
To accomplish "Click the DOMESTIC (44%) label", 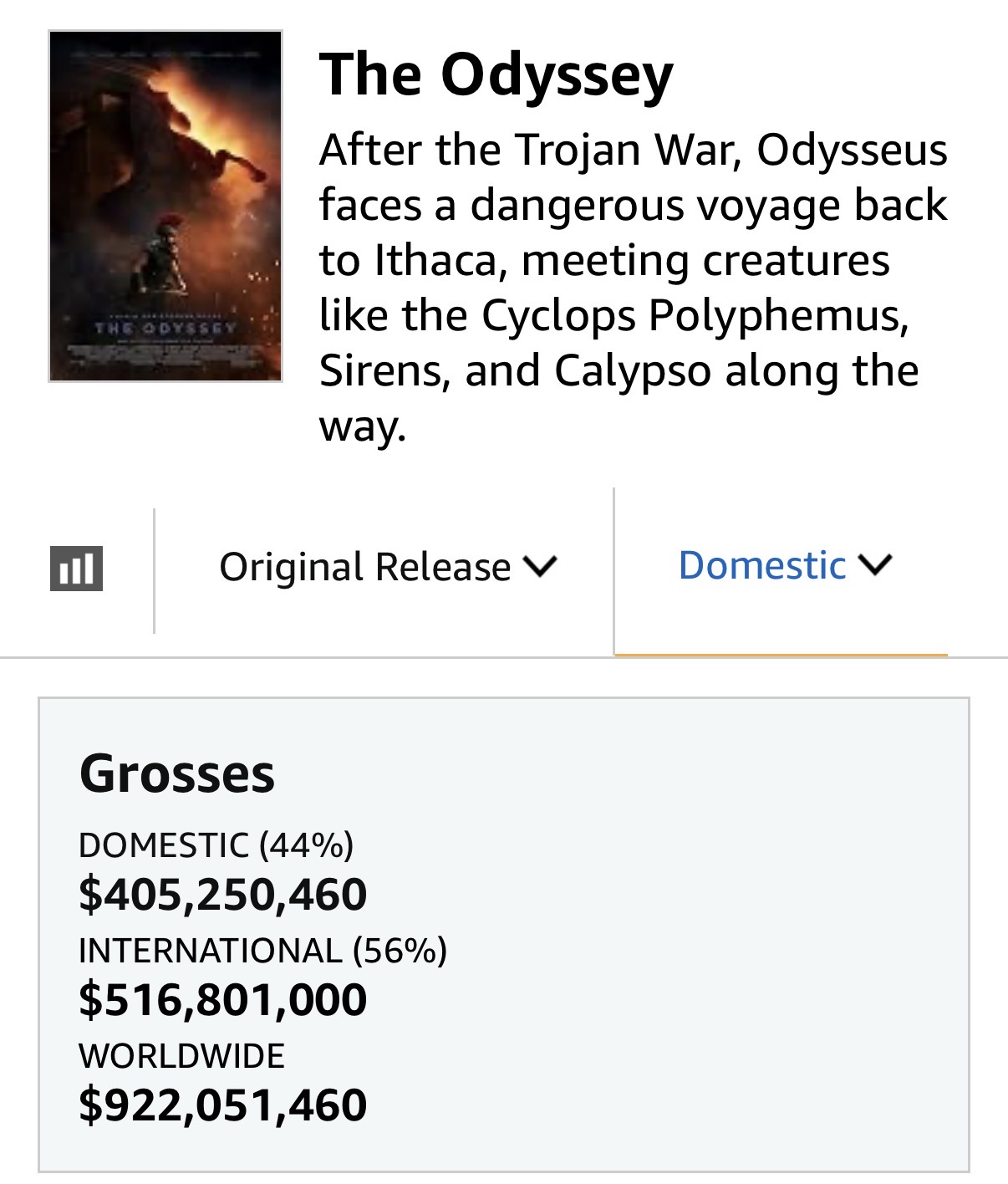I will point(216,845).
